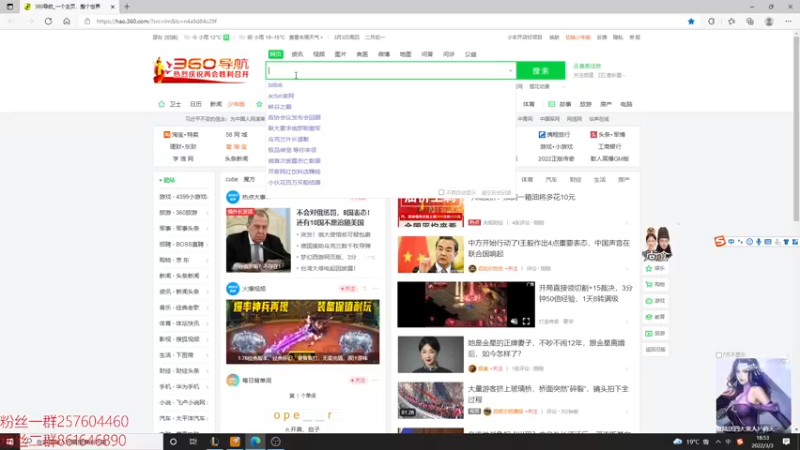Screen dimensions: 800x450
Task: Click the browser home icon
Action: tap(66, 21)
